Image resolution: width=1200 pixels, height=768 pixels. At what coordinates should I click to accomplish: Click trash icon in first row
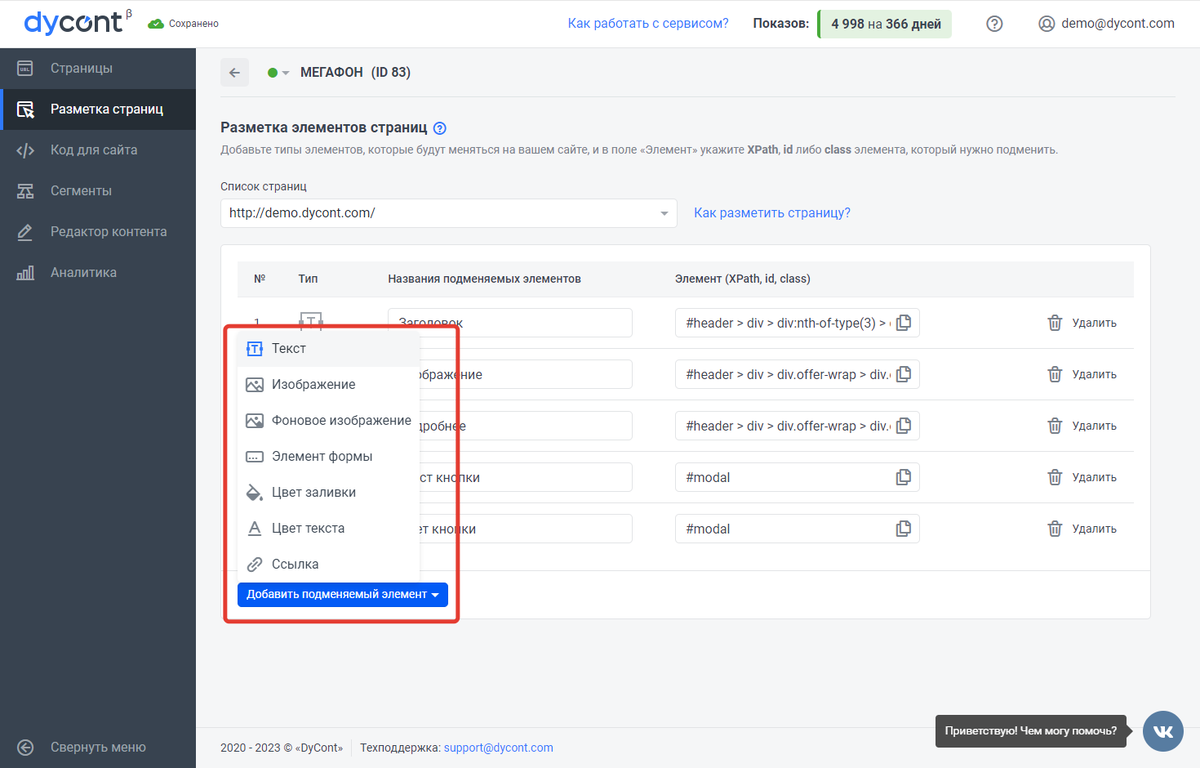[1054, 323]
